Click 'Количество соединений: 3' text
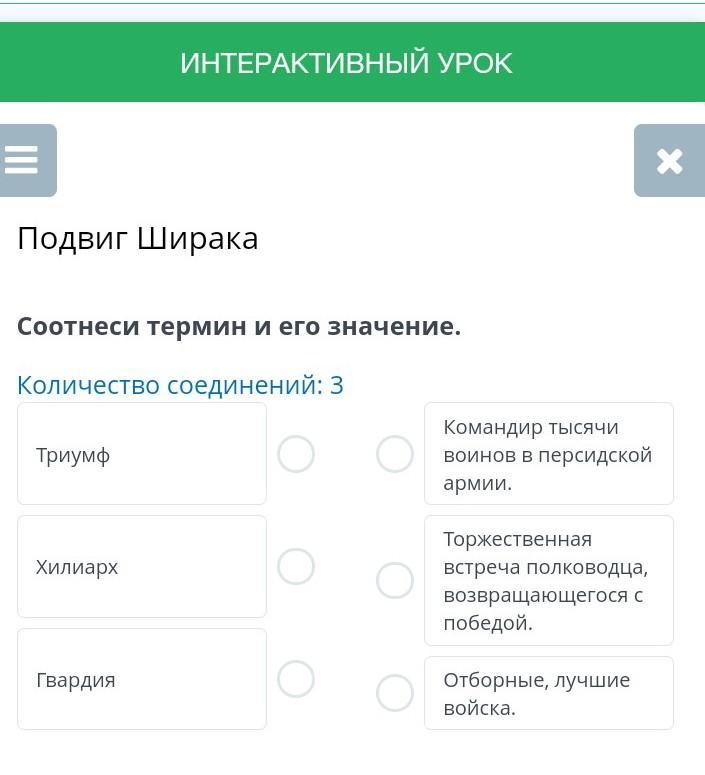The height and width of the screenshot is (775, 705). tap(180, 385)
